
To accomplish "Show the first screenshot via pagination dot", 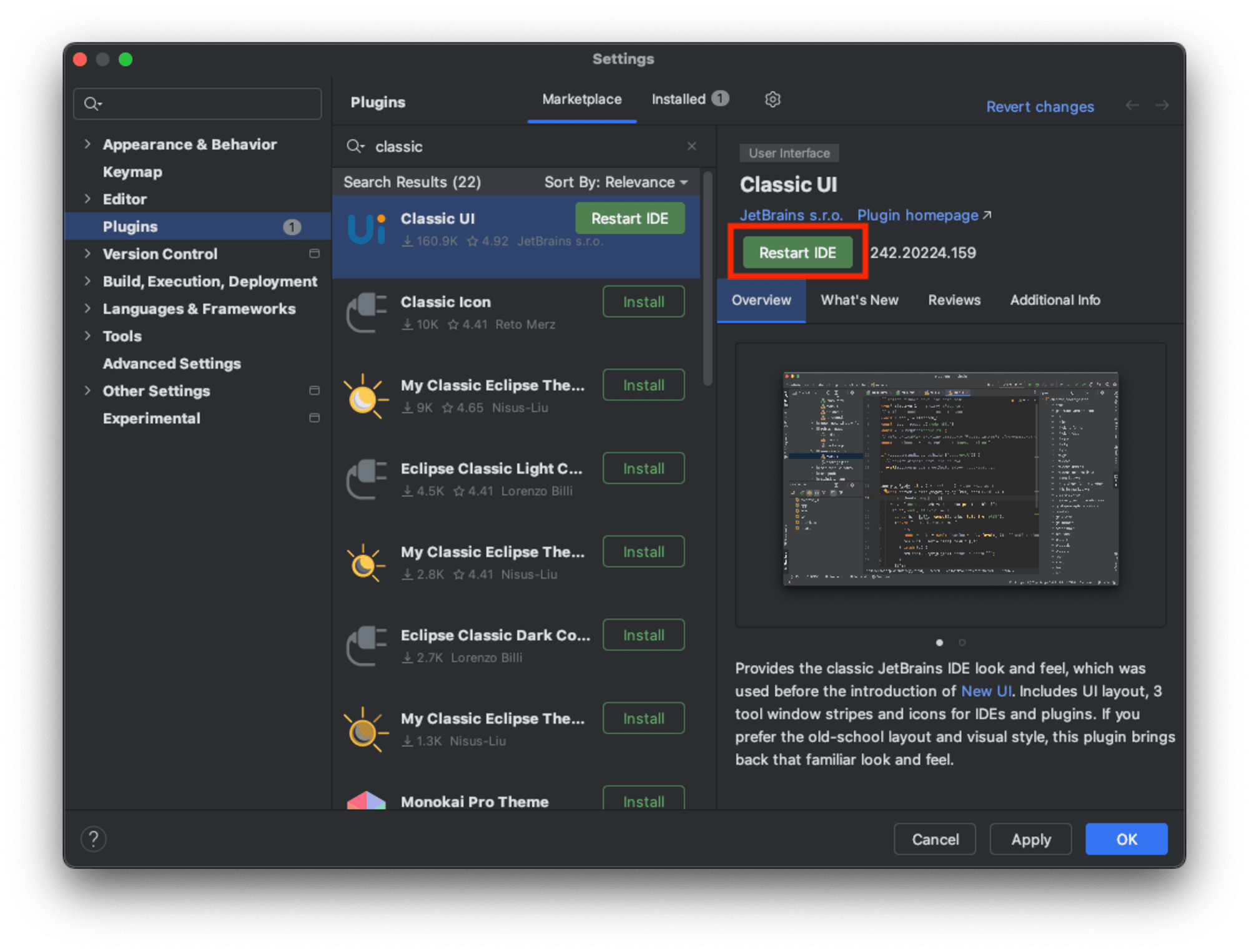I will tap(939, 642).
